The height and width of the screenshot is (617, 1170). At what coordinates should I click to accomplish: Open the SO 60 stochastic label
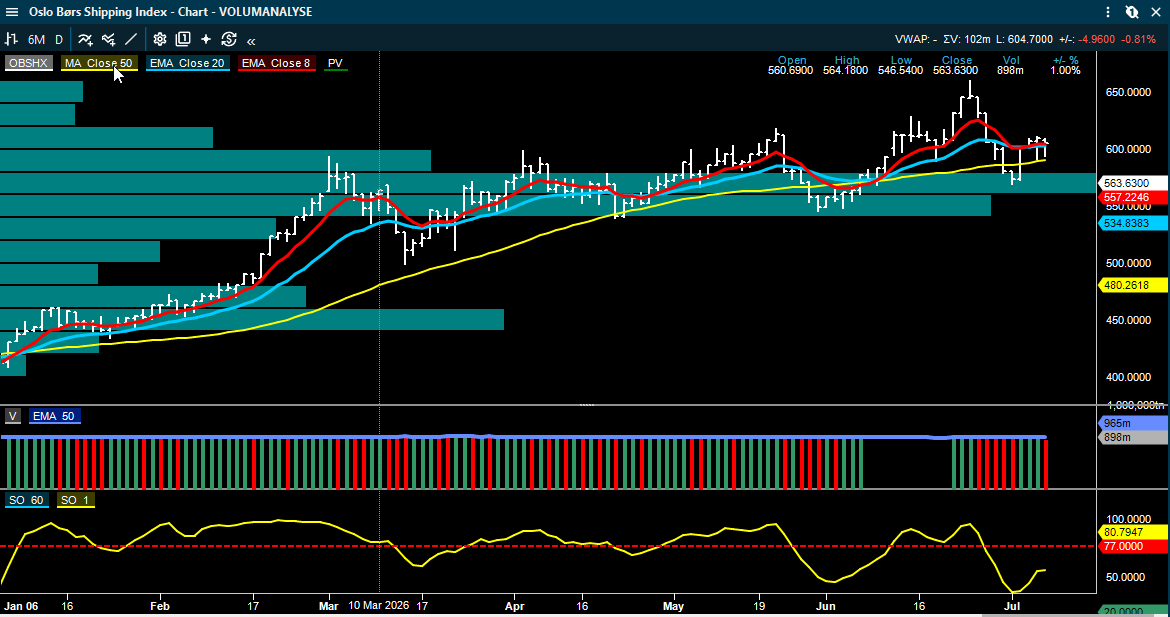click(27, 500)
